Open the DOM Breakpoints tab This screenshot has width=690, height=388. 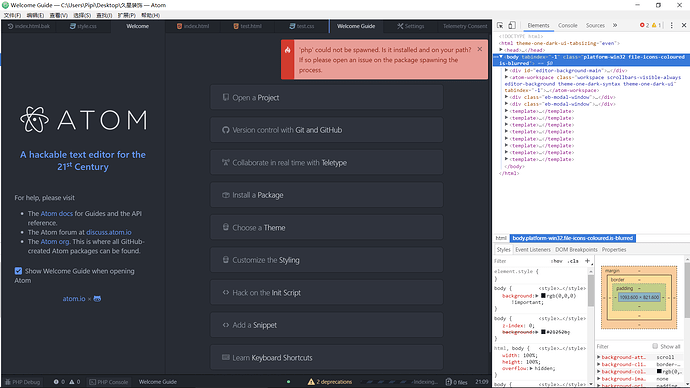[x=576, y=249]
